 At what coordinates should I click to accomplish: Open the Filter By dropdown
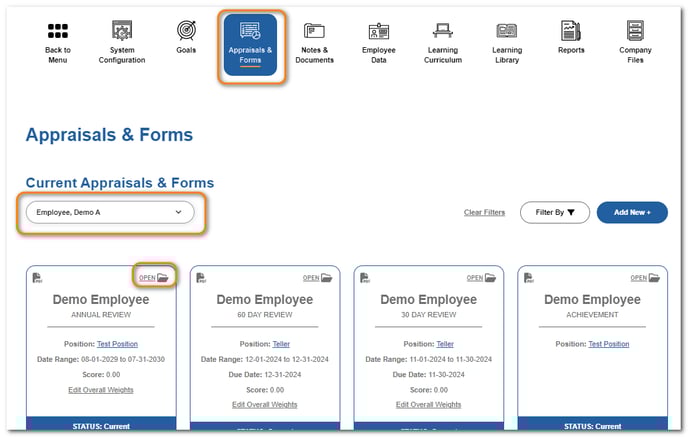(x=554, y=212)
